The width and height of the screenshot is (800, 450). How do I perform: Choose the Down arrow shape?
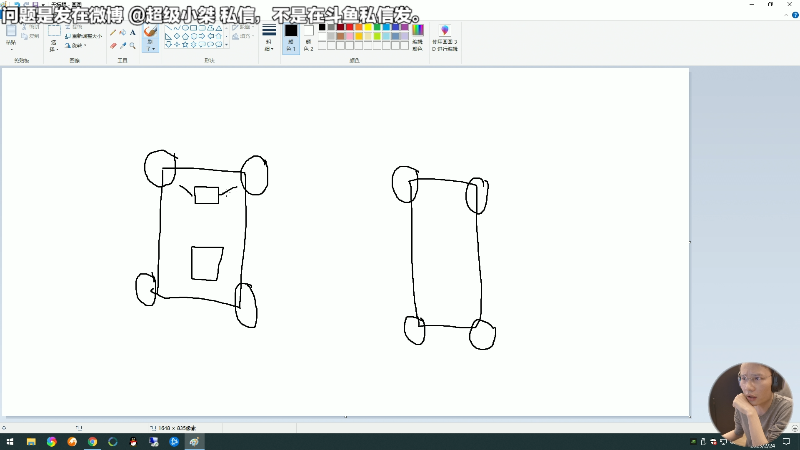point(168,44)
